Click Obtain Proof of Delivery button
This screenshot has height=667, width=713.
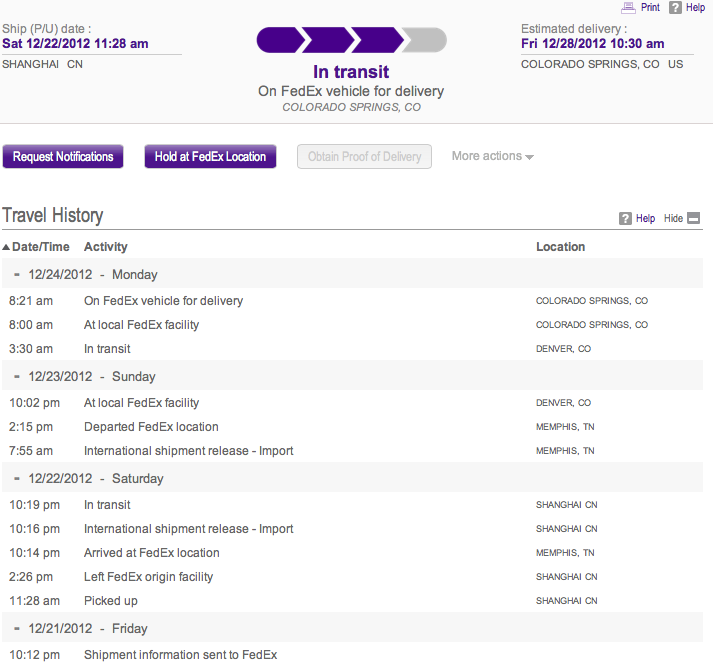pyautogui.click(x=364, y=157)
